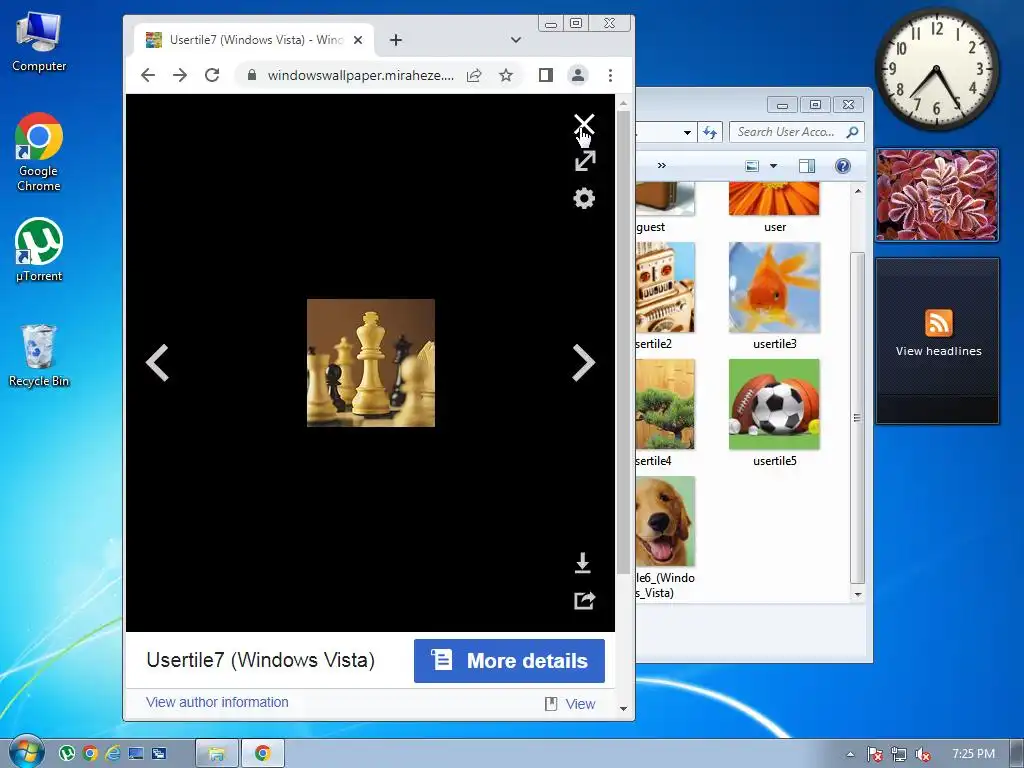The height and width of the screenshot is (768, 1024).
Task: Open Explorer help button
Action: click(x=843, y=166)
